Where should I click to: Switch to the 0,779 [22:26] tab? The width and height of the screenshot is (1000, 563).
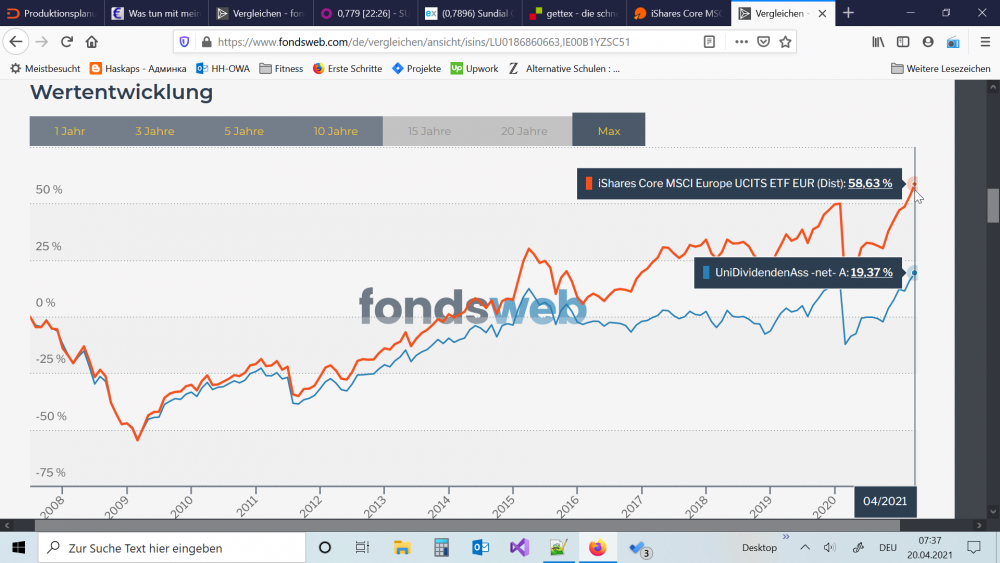[x=365, y=13]
